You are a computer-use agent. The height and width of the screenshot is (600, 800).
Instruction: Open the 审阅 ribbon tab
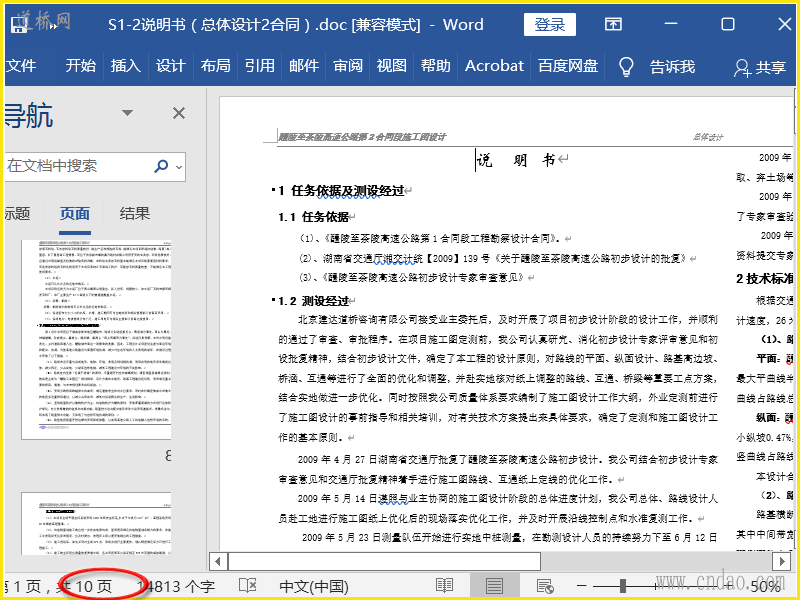coord(348,66)
